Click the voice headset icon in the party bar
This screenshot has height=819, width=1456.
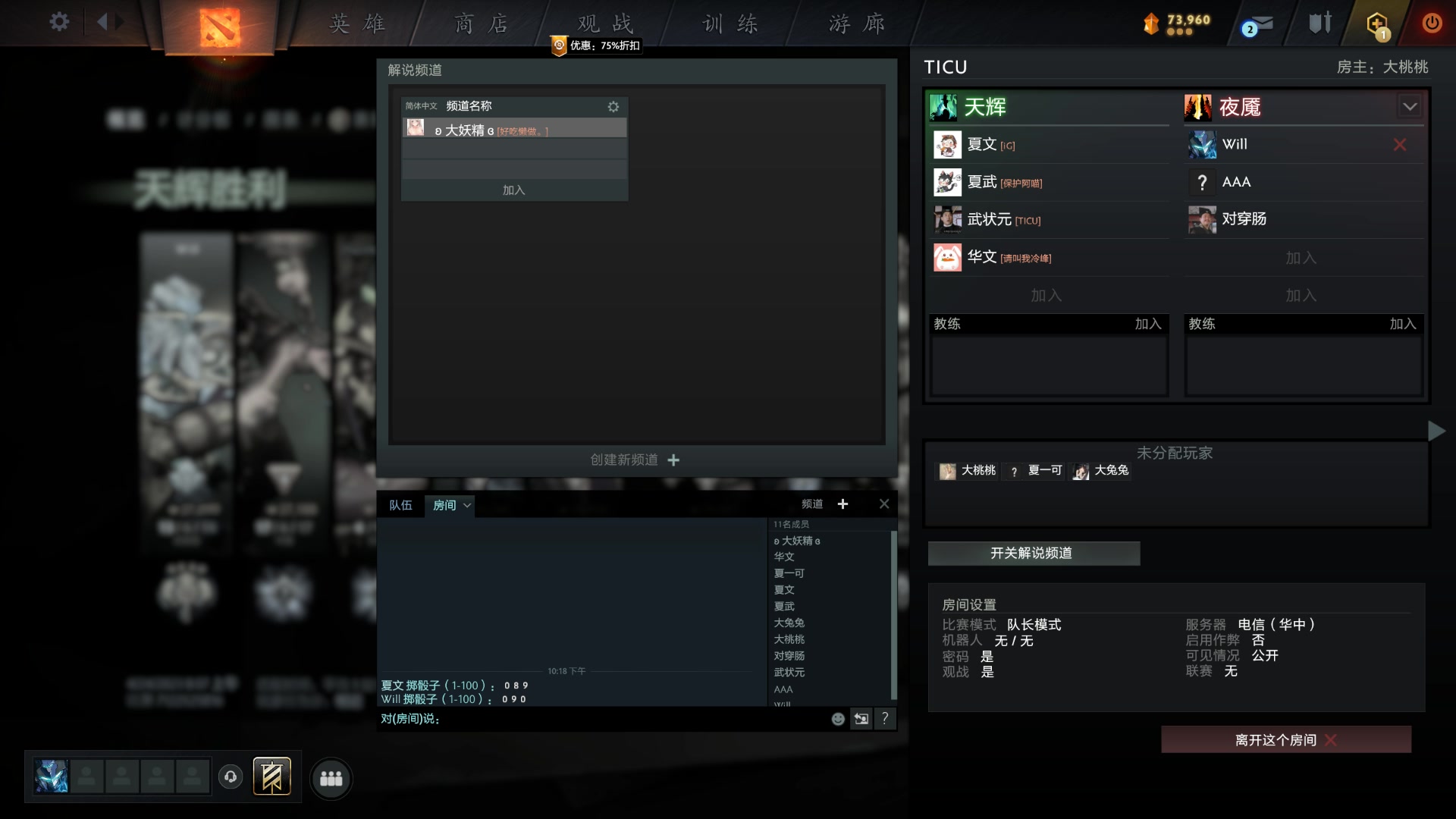(231, 777)
